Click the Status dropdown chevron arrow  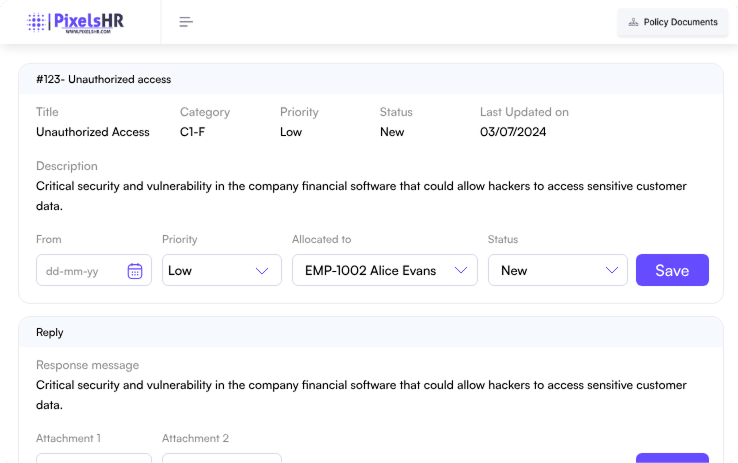click(x=611, y=271)
